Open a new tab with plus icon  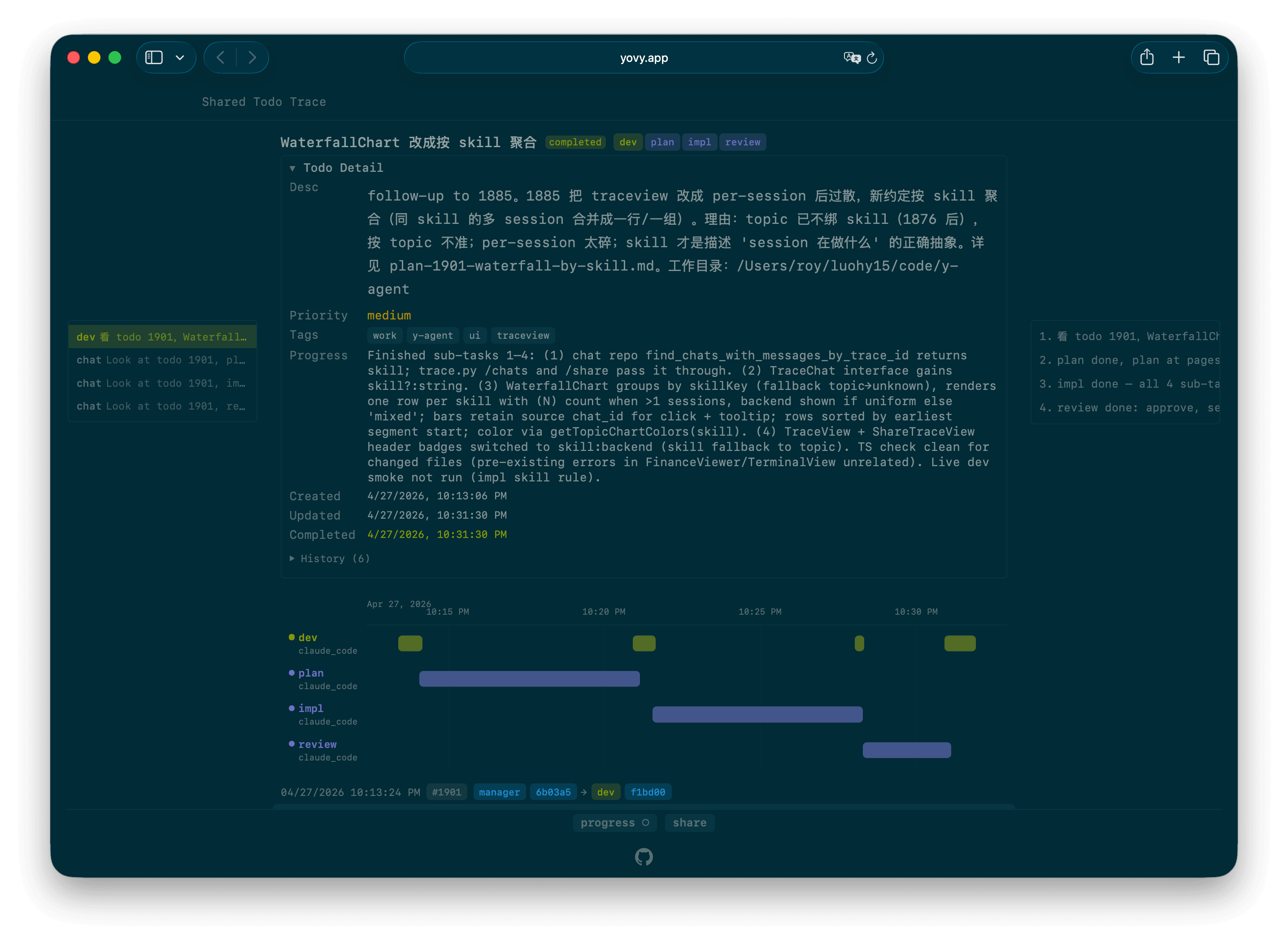pyautogui.click(x=1178, y=57)
